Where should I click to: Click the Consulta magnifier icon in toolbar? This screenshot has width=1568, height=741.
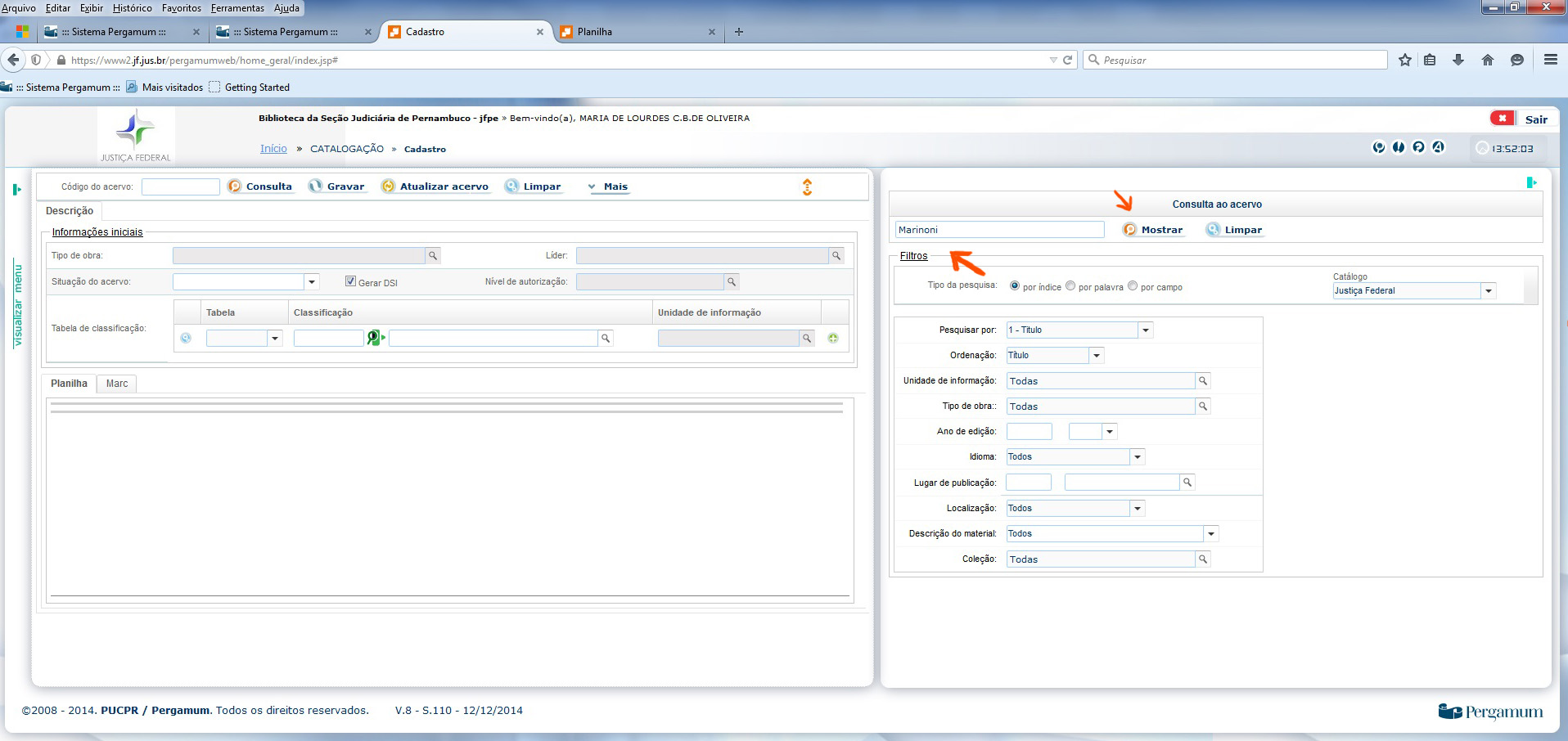pyautogui.click(x=235, y=186)
